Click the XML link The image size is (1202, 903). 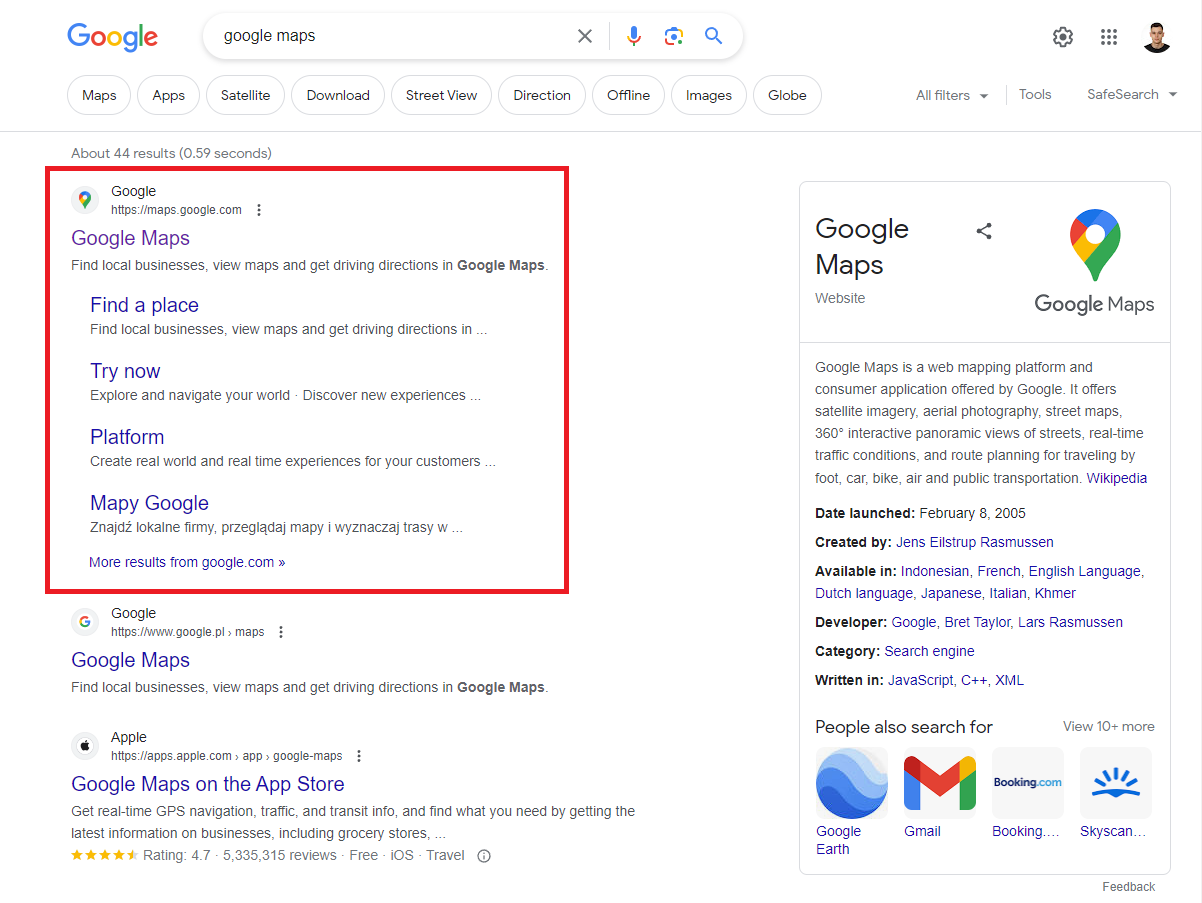[1010, 680]
